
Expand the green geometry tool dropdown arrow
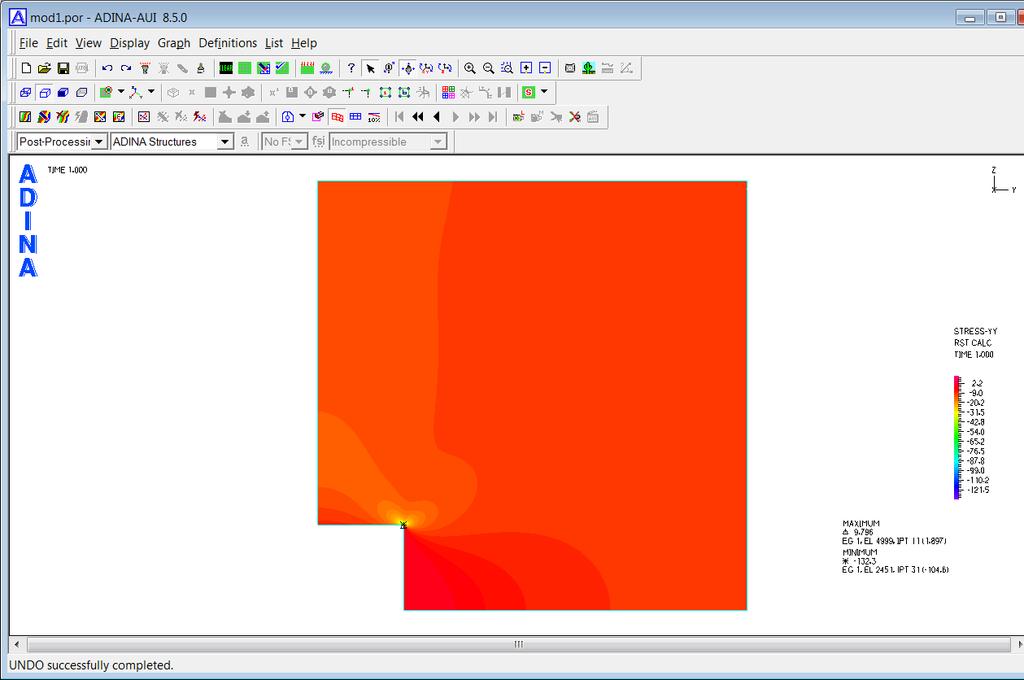tap(121, 91)
